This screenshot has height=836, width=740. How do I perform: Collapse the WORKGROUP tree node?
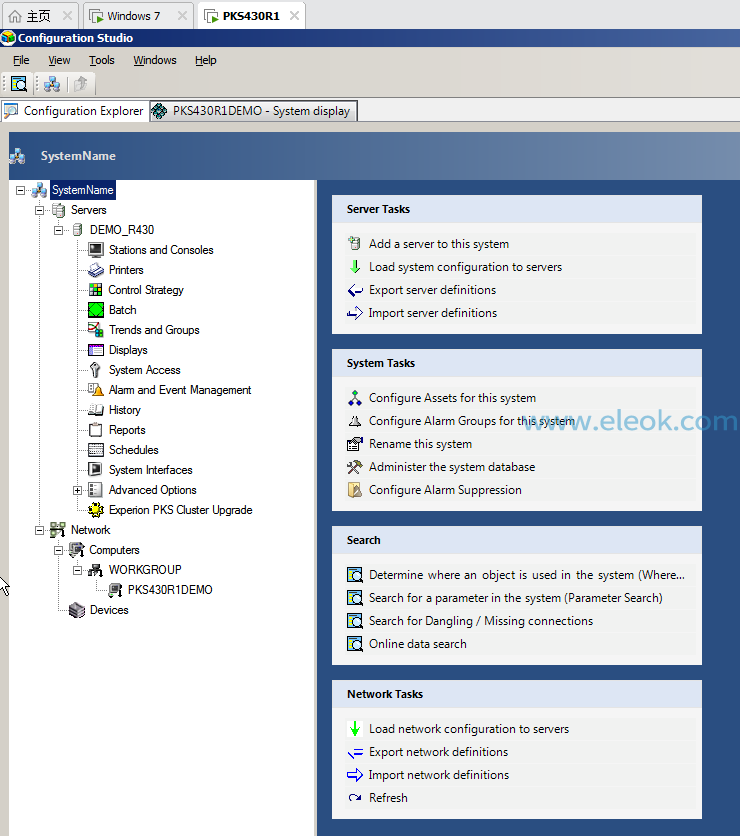pyautogui.click(x=78, y=570)
